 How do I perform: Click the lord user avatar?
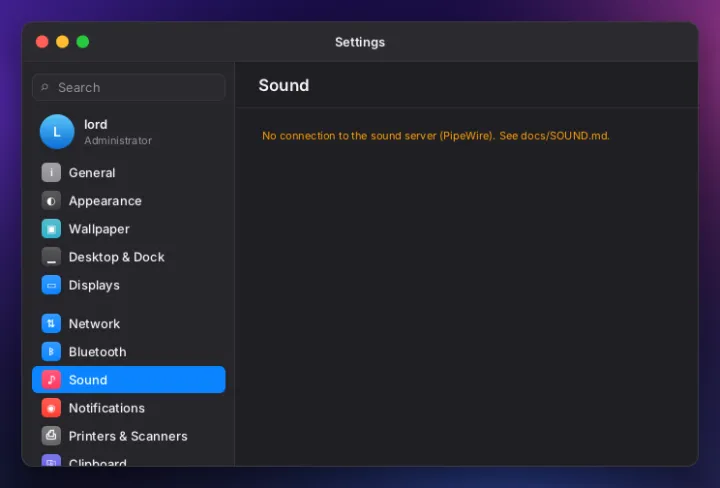(57, 132)
